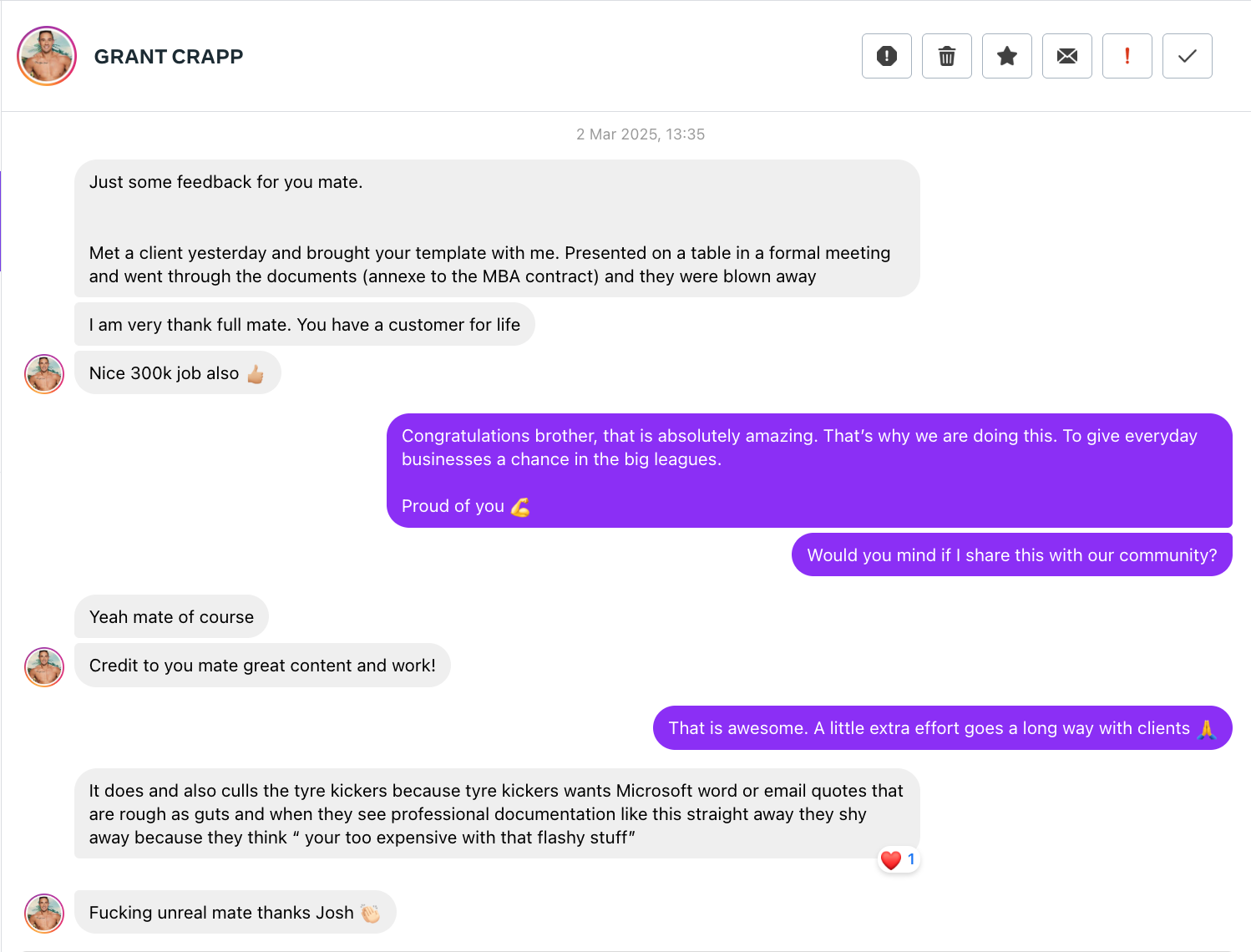Mark conversation done with checkmark icon
Viewport: 1251px width, 952px height.
click(1187, 56)
